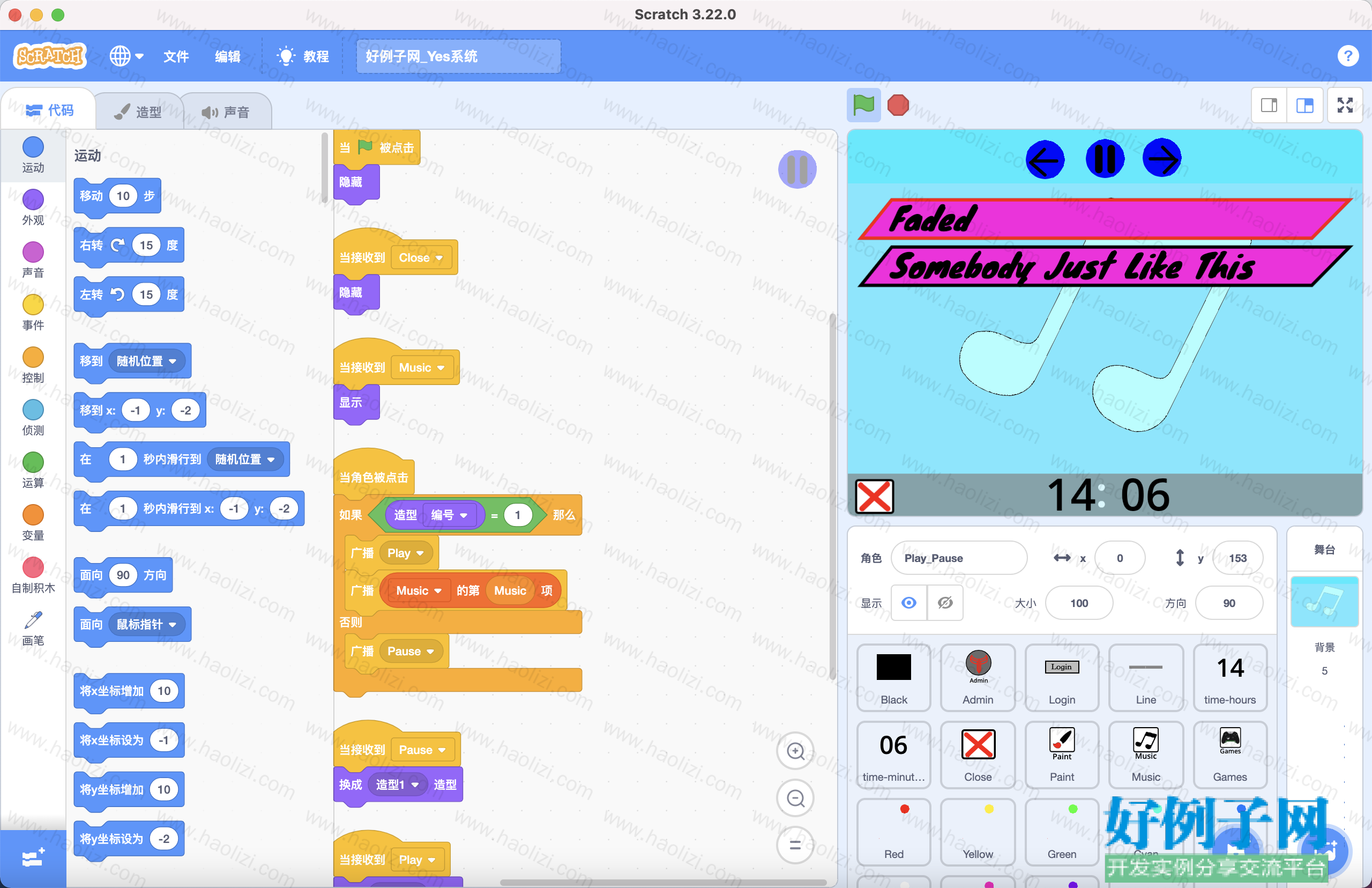The image size is (1372, 888).
Task: Click the 移动 10 步 block
Action: click(117, 196)
